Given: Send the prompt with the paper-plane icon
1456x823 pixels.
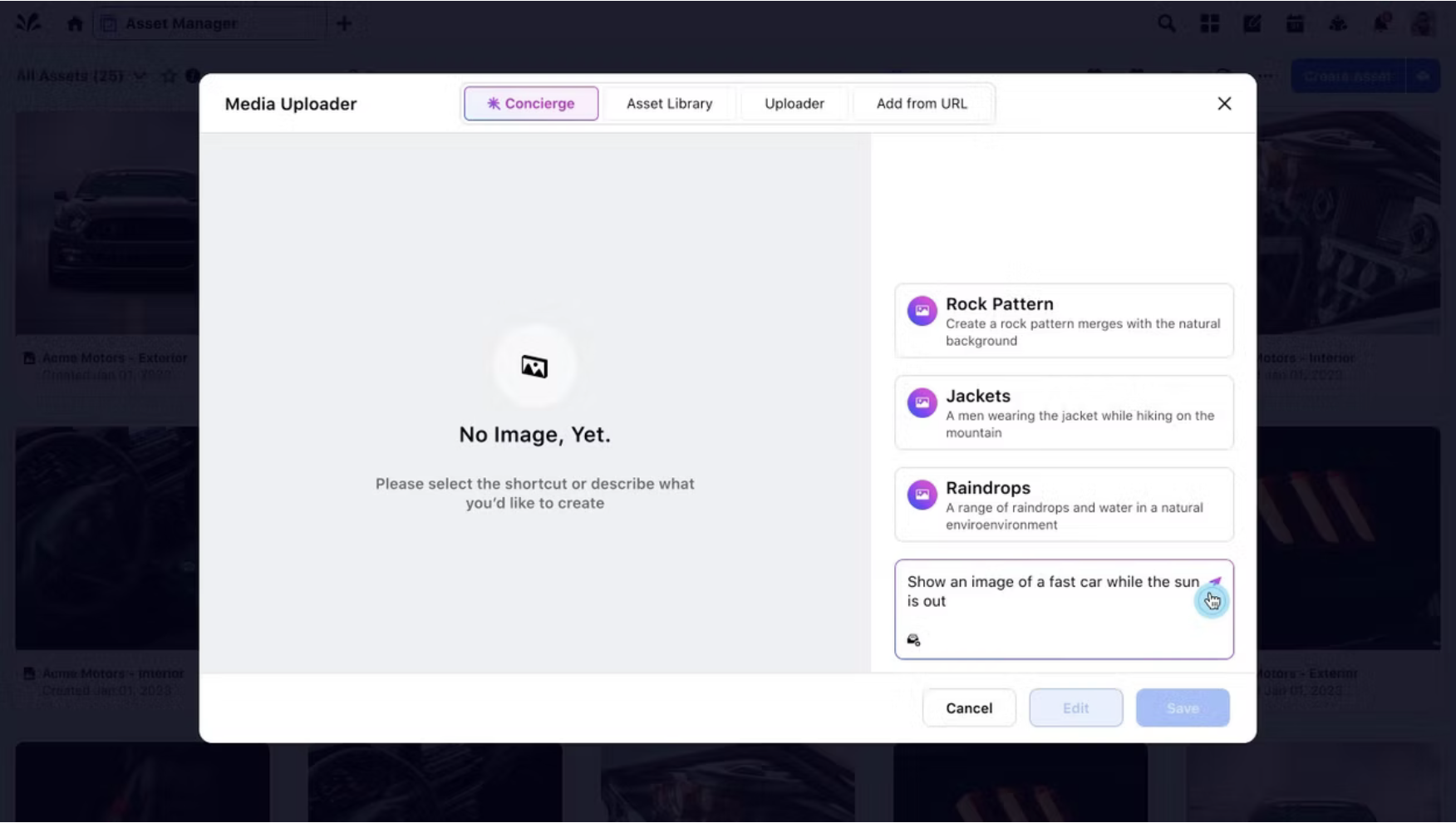Looking at the screenshot, I should click(x=1215, y=582).
